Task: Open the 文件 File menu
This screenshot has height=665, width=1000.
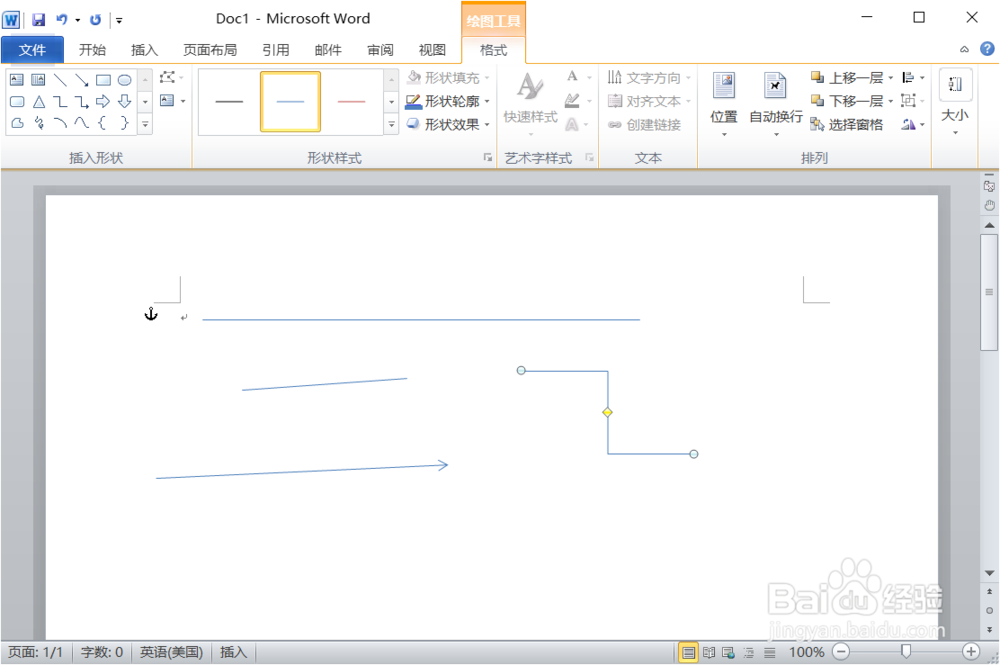Action: 33,48
